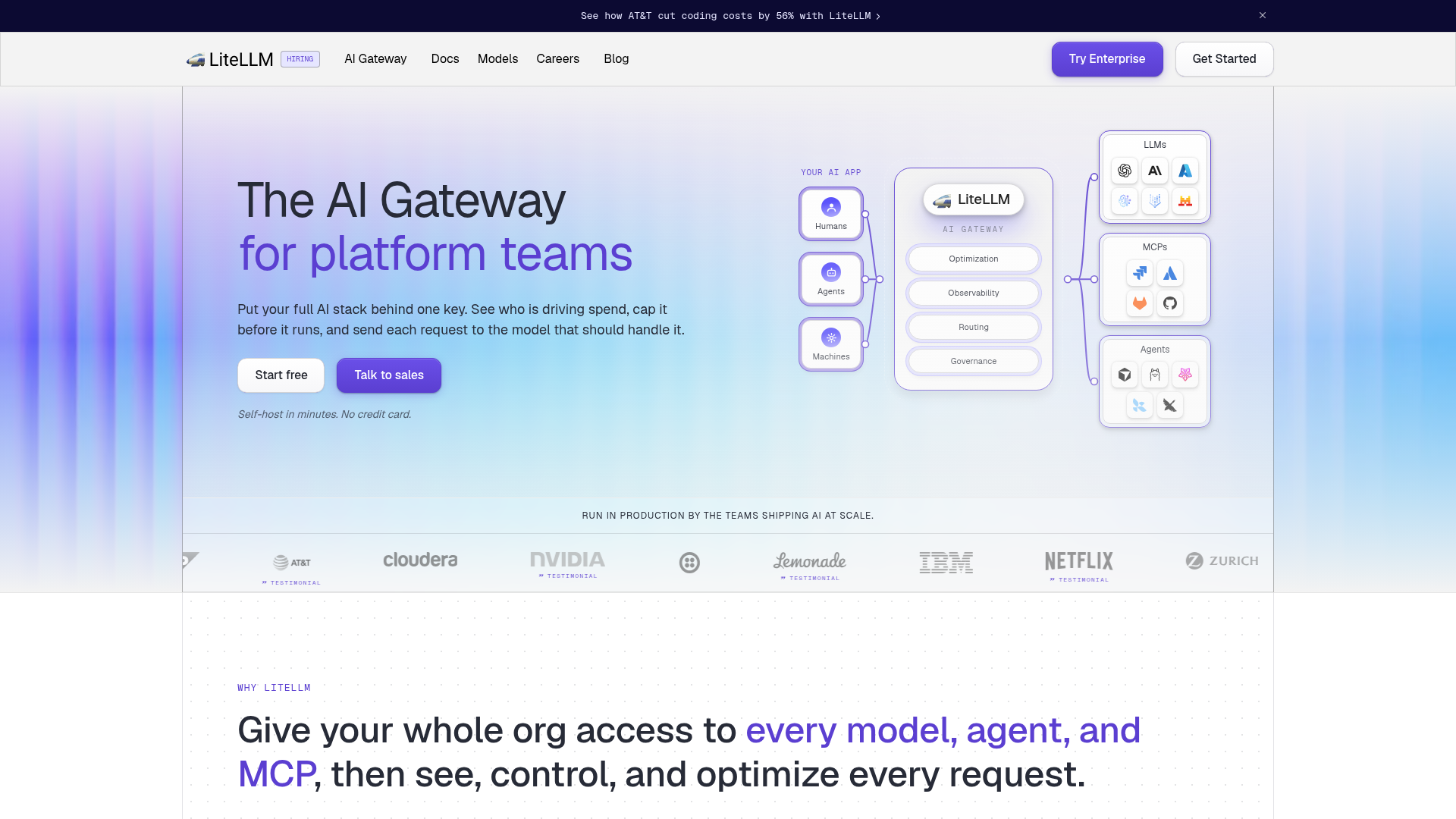Click the "YOUR AI APP" label
The height and width of the screenshot is (819, 1456).
coord(831,173)
